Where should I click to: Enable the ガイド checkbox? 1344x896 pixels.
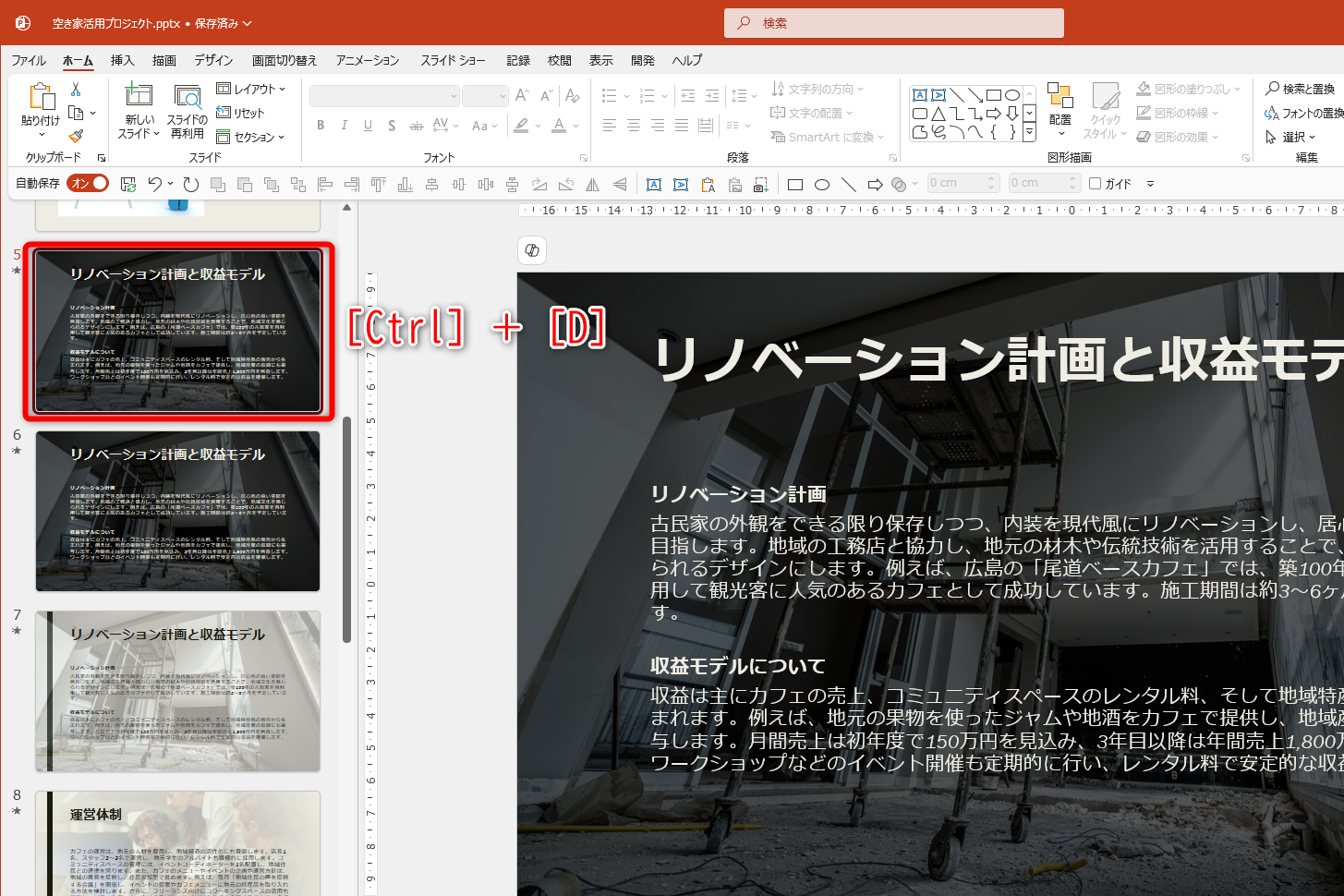(x=1094, y=183)
